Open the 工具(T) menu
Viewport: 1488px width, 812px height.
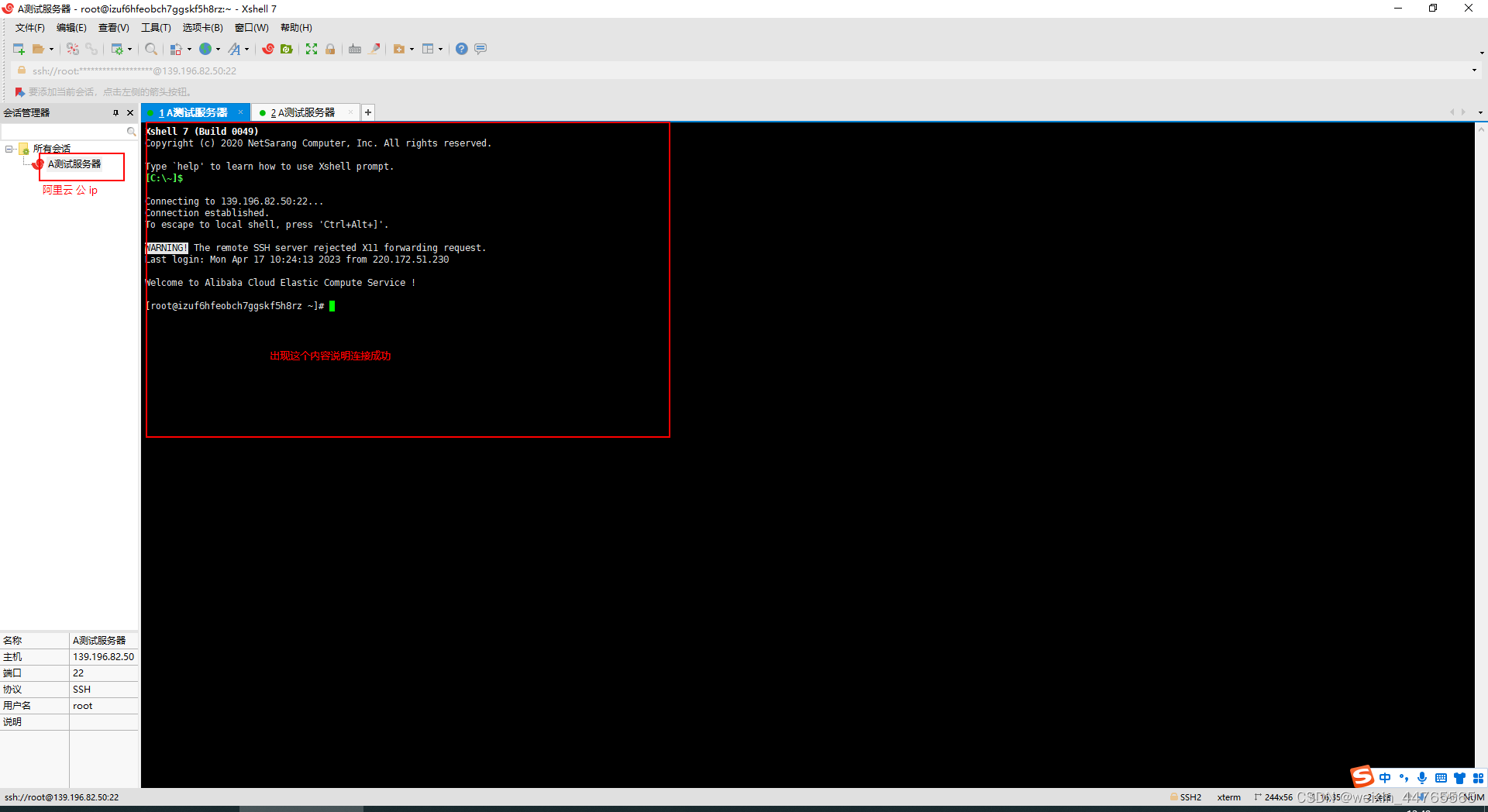(156, 28)
